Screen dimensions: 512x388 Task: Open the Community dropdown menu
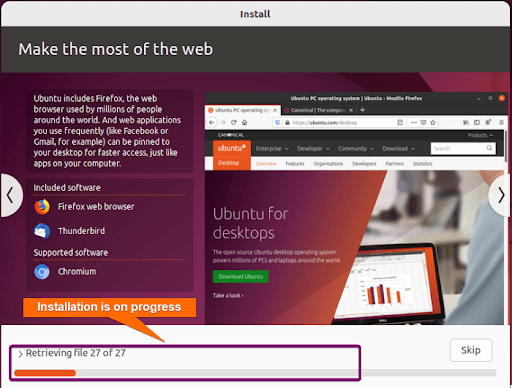[356, 149]
